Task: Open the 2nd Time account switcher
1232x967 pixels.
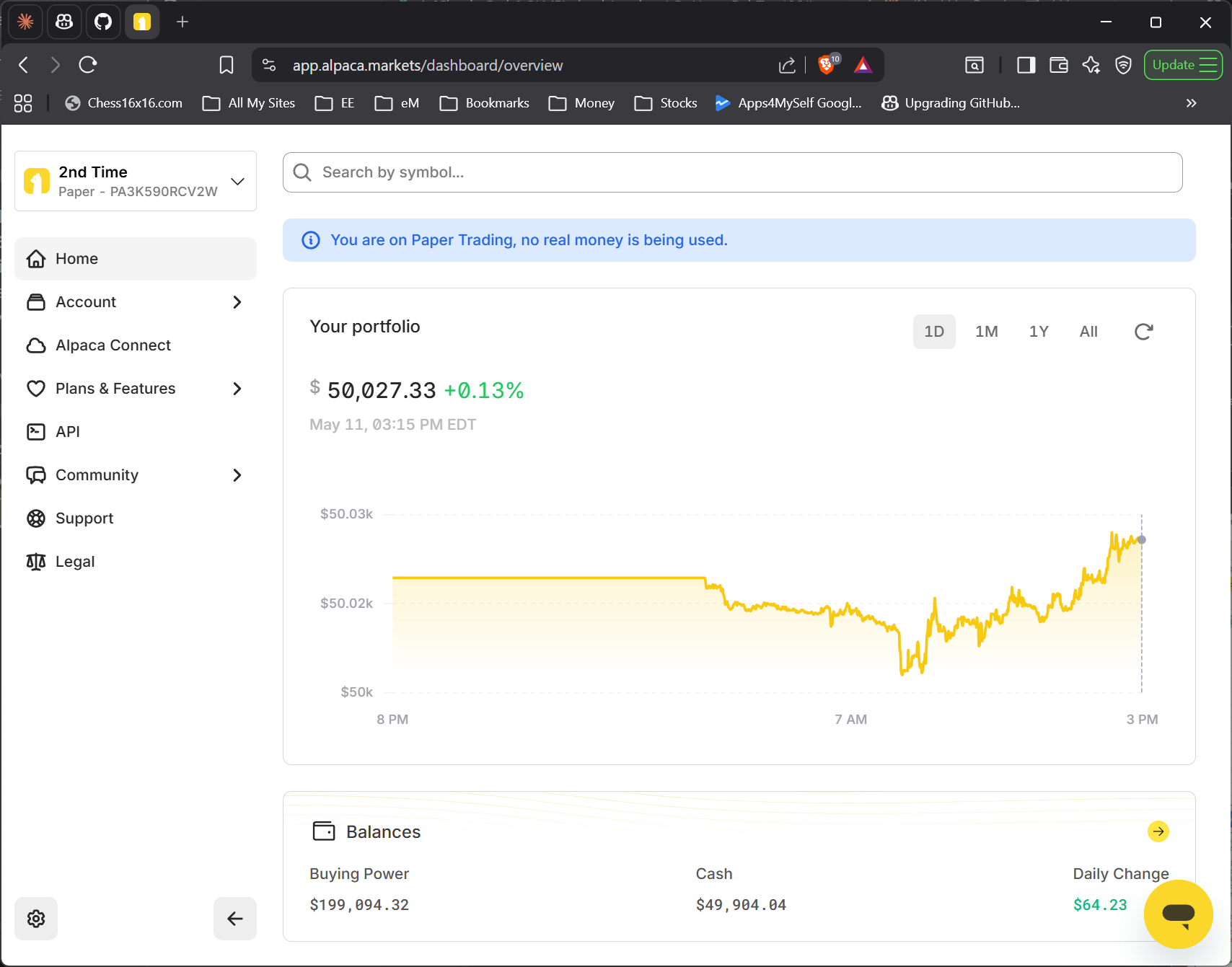Action: coord(136,181)
